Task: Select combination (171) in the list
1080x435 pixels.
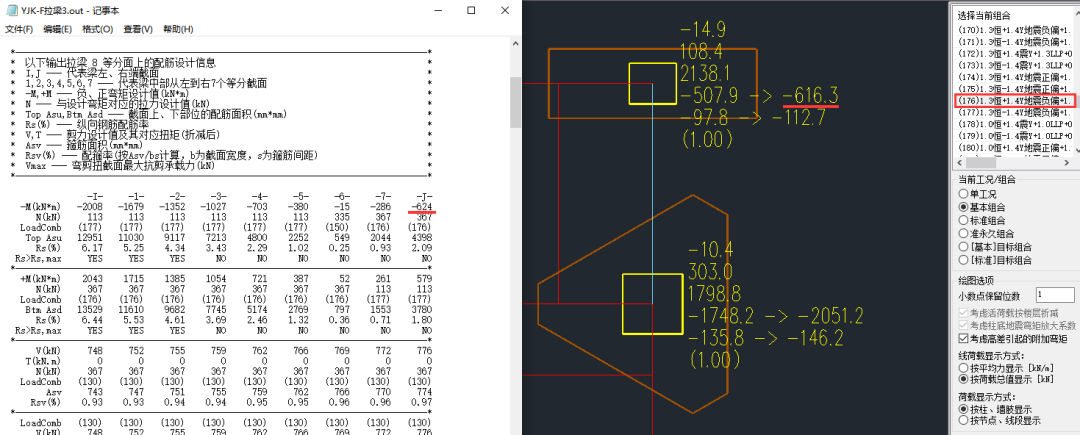Action: tap(1013, 43)
